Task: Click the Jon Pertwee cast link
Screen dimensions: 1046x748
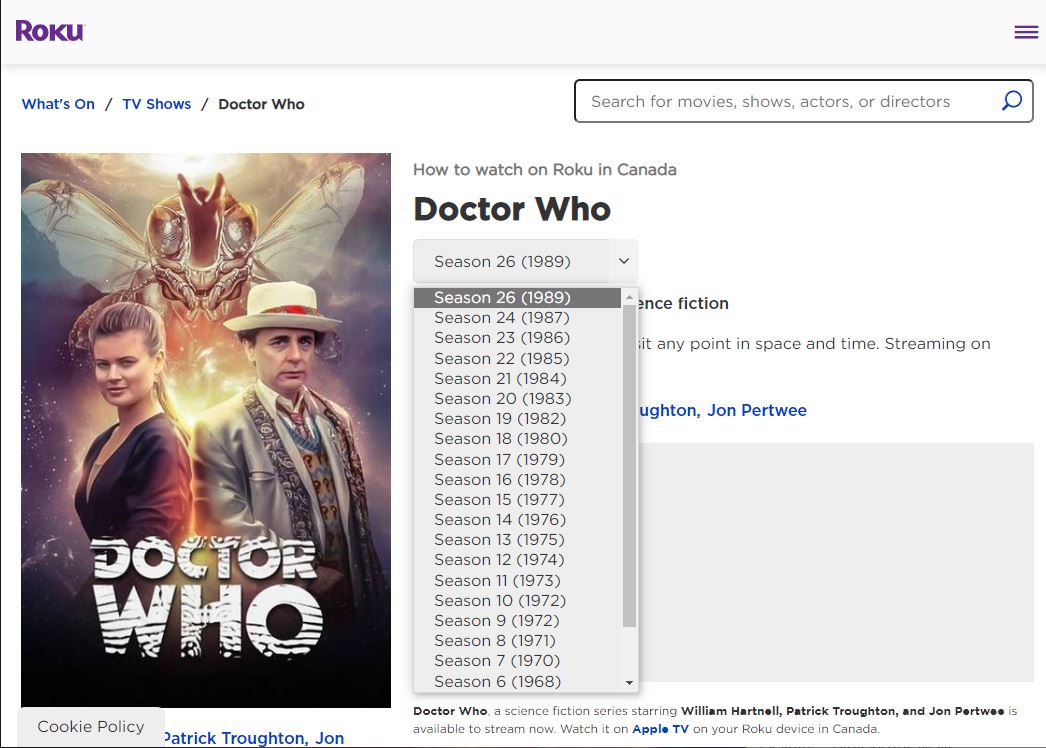Action: [x=756, y=410]
